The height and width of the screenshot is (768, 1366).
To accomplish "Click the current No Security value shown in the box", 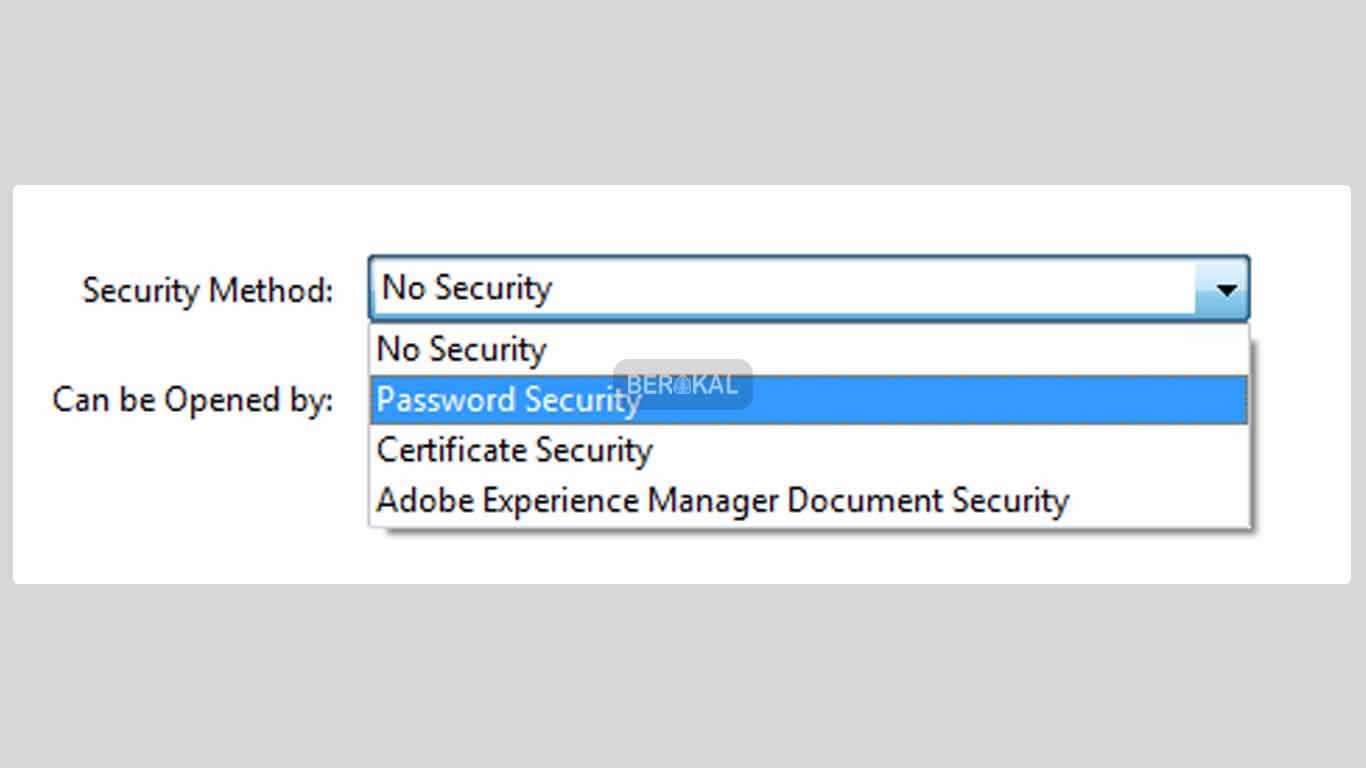I will [x=467, y=288].
